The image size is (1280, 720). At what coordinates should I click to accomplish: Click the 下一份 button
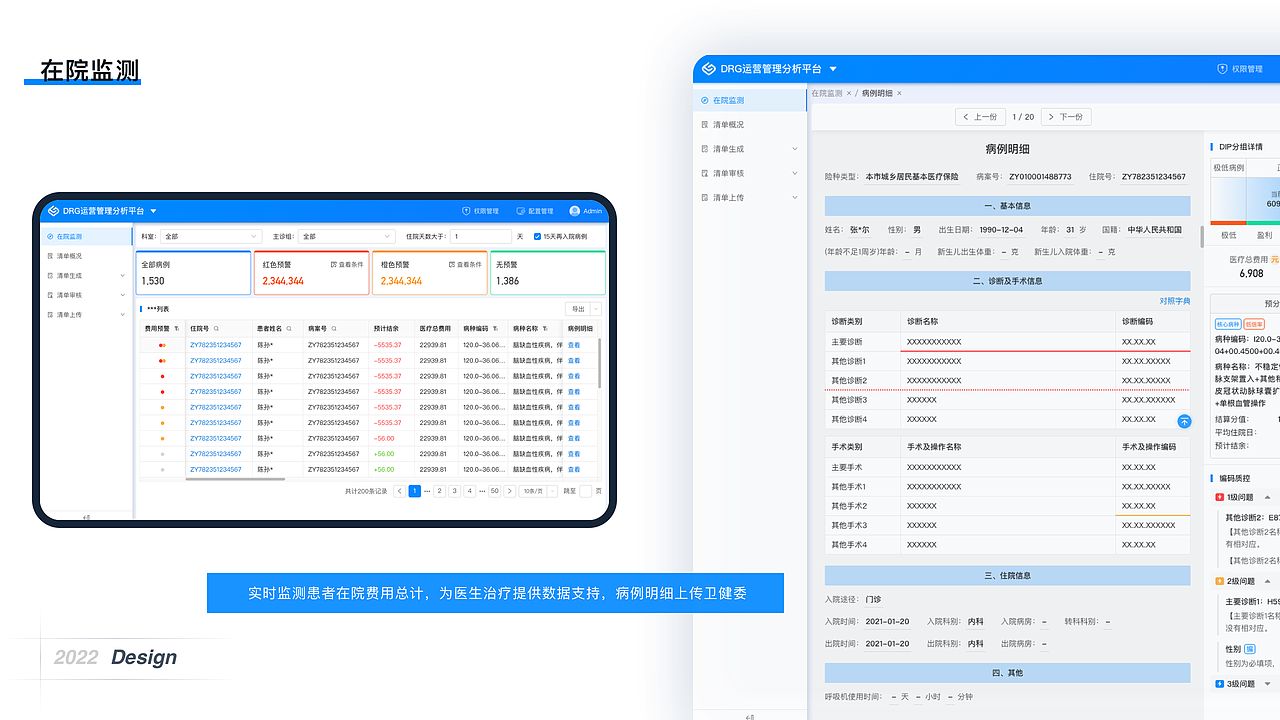pos(1066,117)
